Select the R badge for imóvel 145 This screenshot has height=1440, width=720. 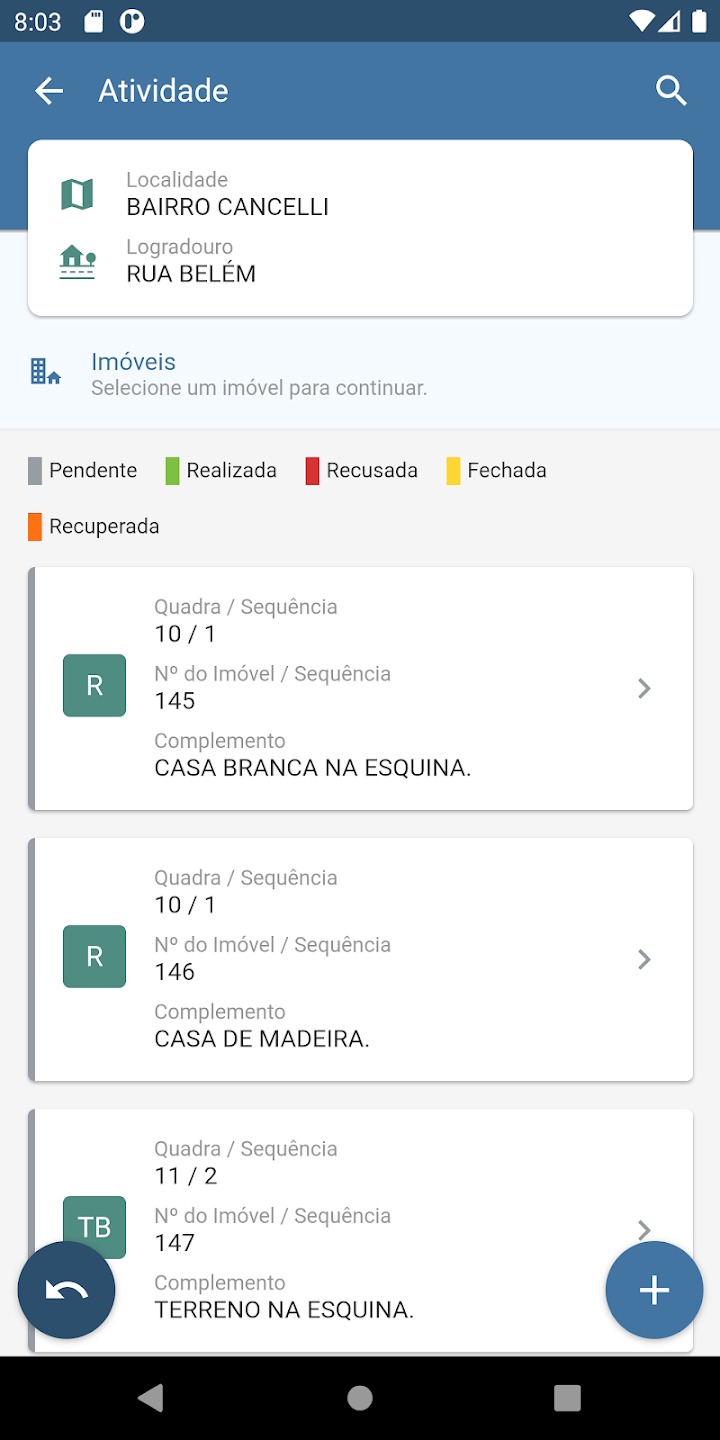tap(94, 686)
